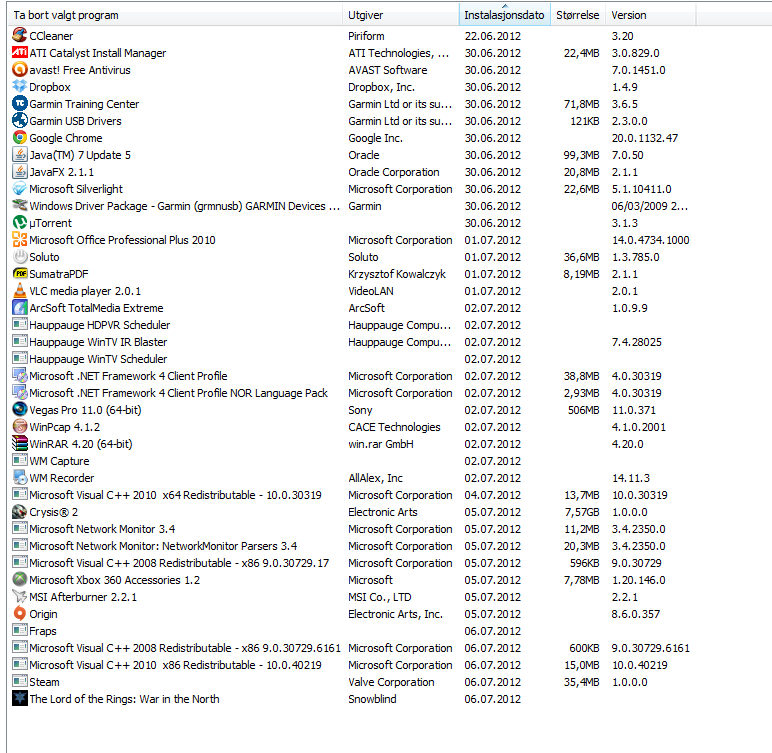772x753 pixels.
Task: Click the Vegas Pro 11.0 icon
Action: click(20, 409)
